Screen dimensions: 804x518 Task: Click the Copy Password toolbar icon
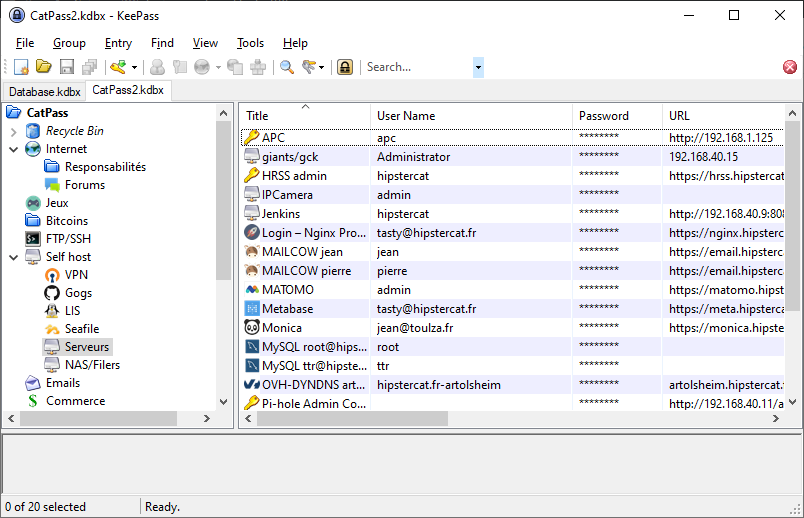pos(179,67)
